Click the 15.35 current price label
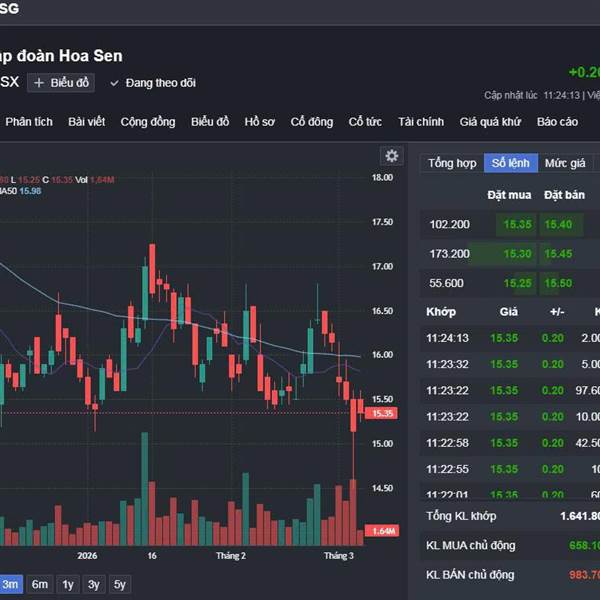The image size is (600, 600). coord(382,413)
